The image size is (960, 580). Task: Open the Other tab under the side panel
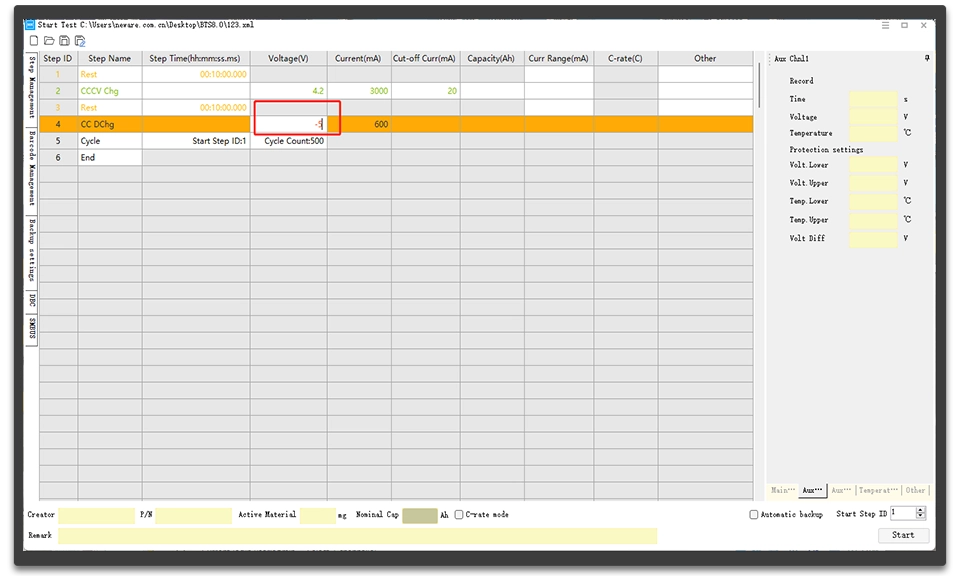pos(916,490)
